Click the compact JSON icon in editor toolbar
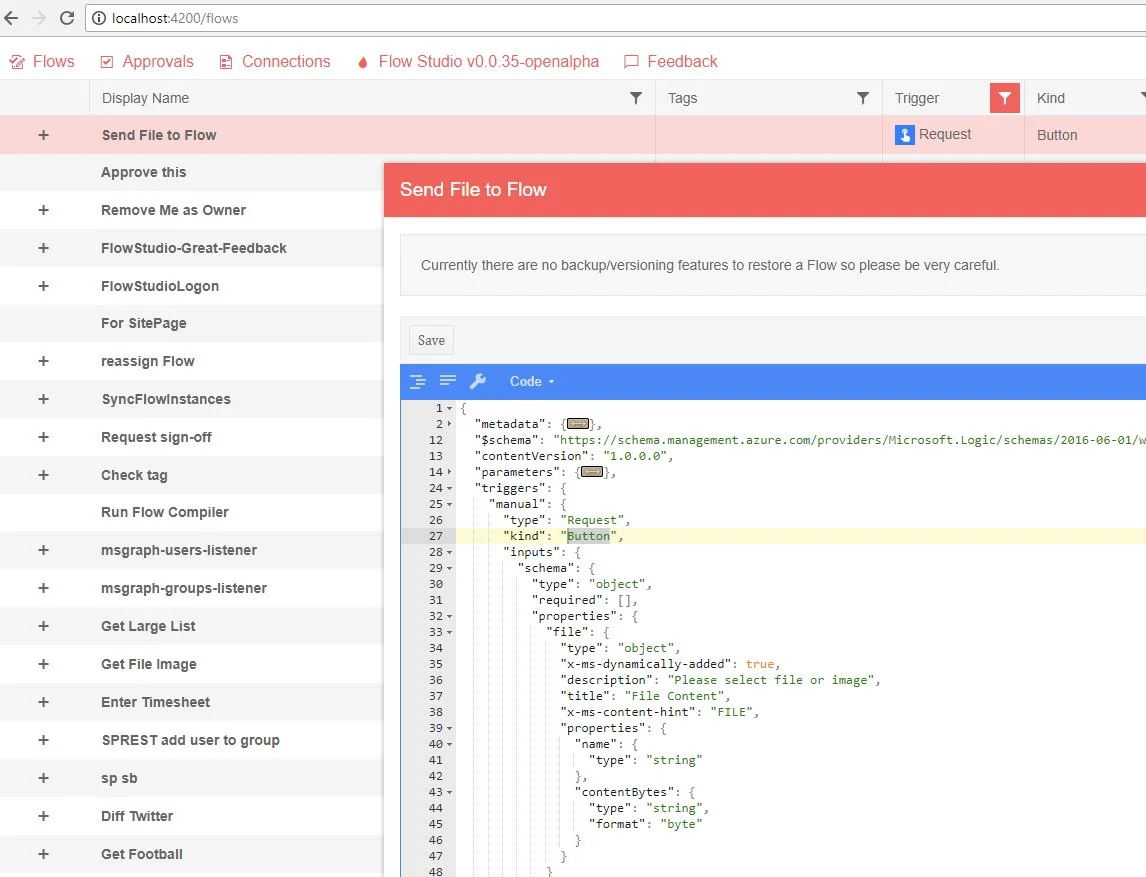The image size is (1146, 877). coord(448,381)
